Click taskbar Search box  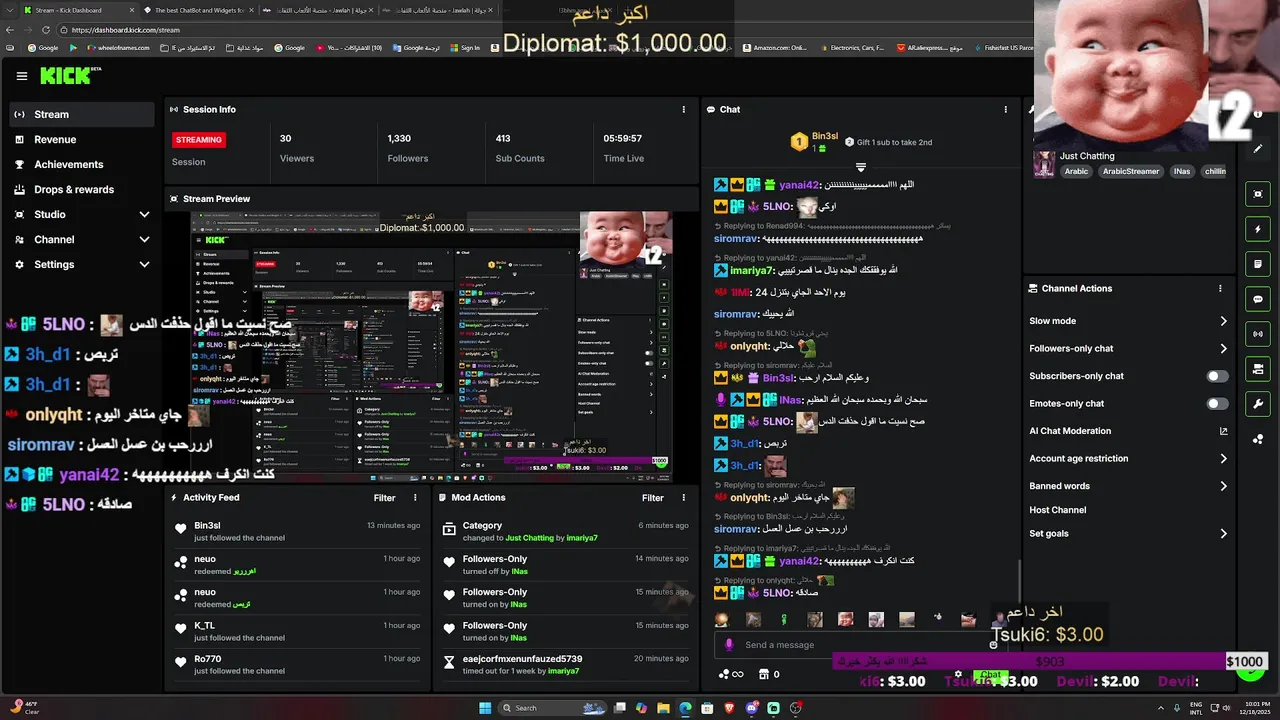tap(550, 708)
